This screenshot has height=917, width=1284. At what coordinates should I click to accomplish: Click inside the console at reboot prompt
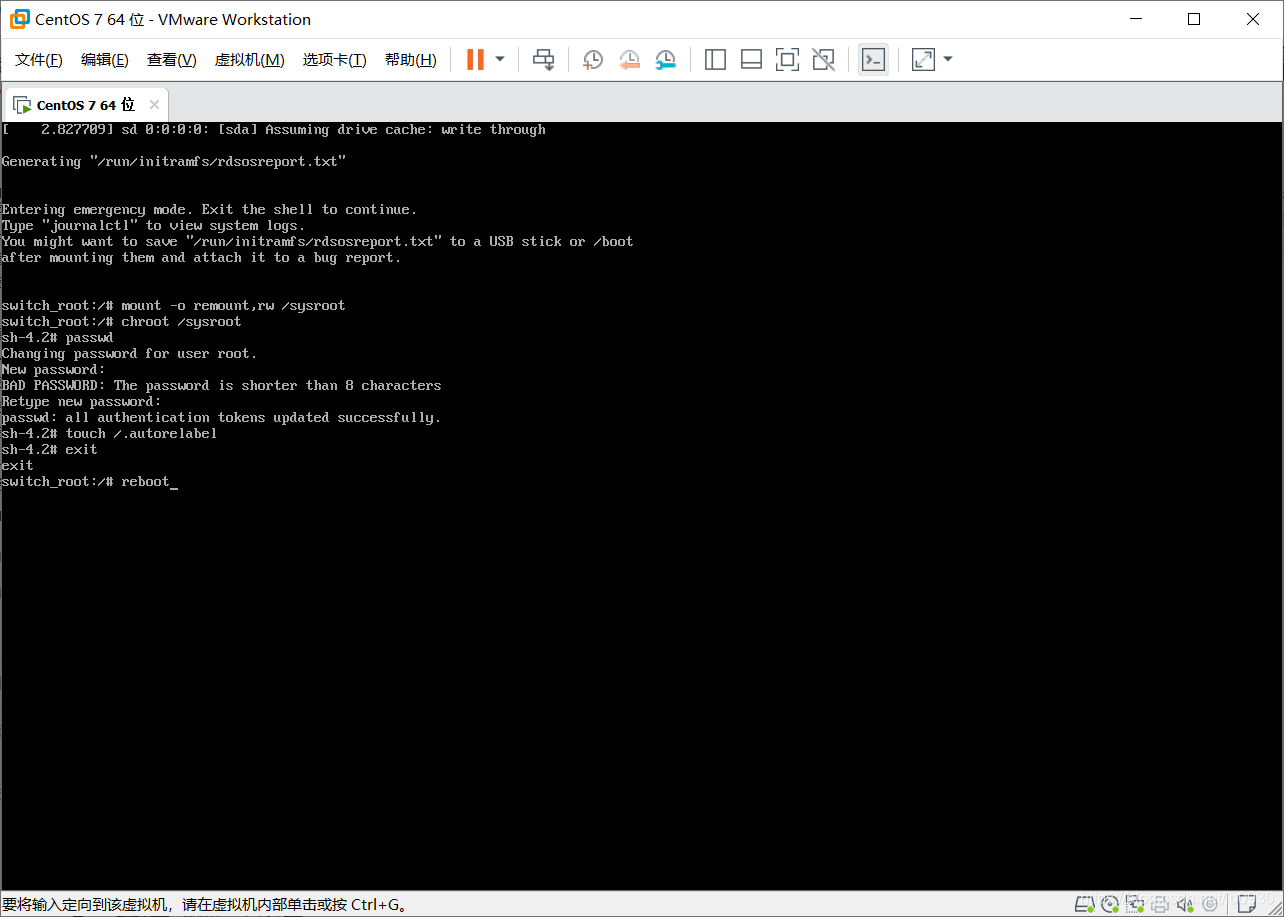[90, 482]
